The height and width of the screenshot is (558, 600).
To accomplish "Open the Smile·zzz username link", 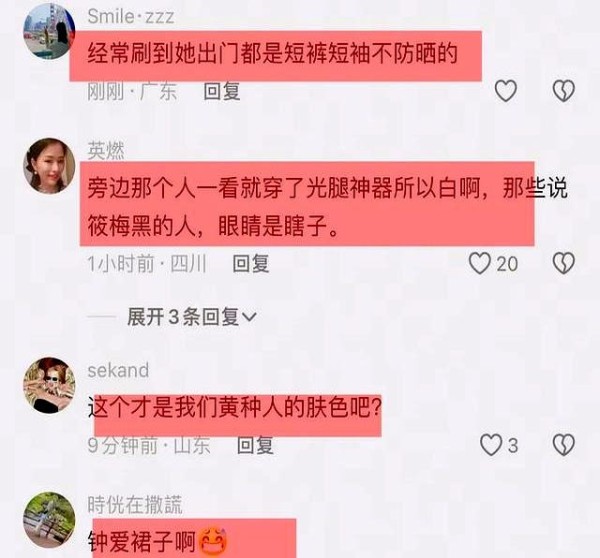I will 131,16.
